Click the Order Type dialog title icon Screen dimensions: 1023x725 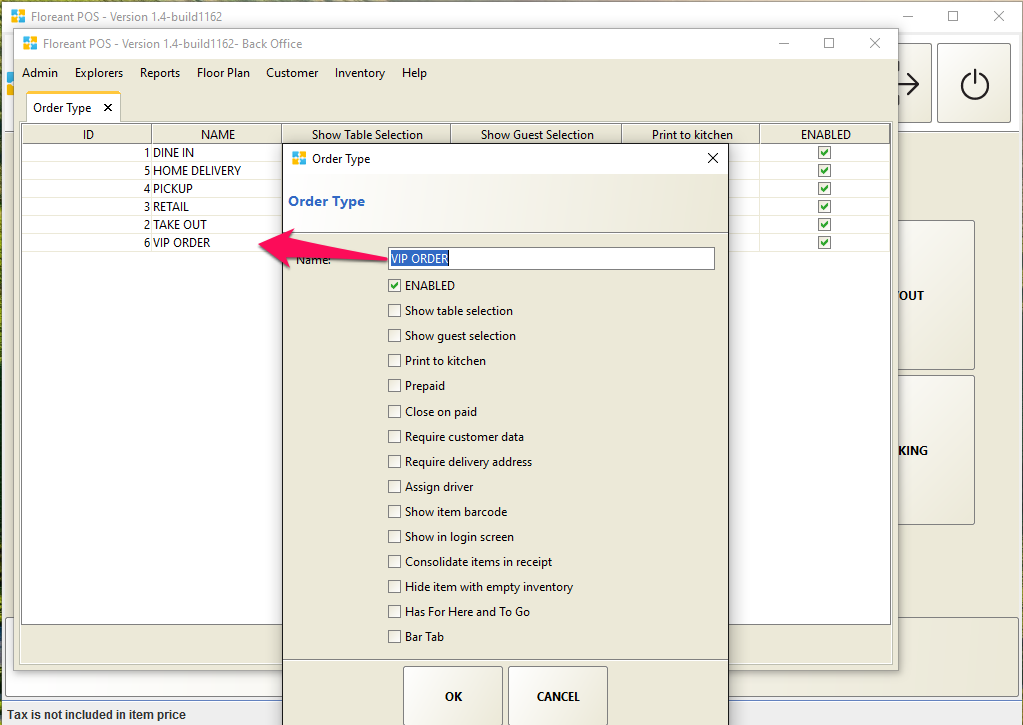pos(299,159)
